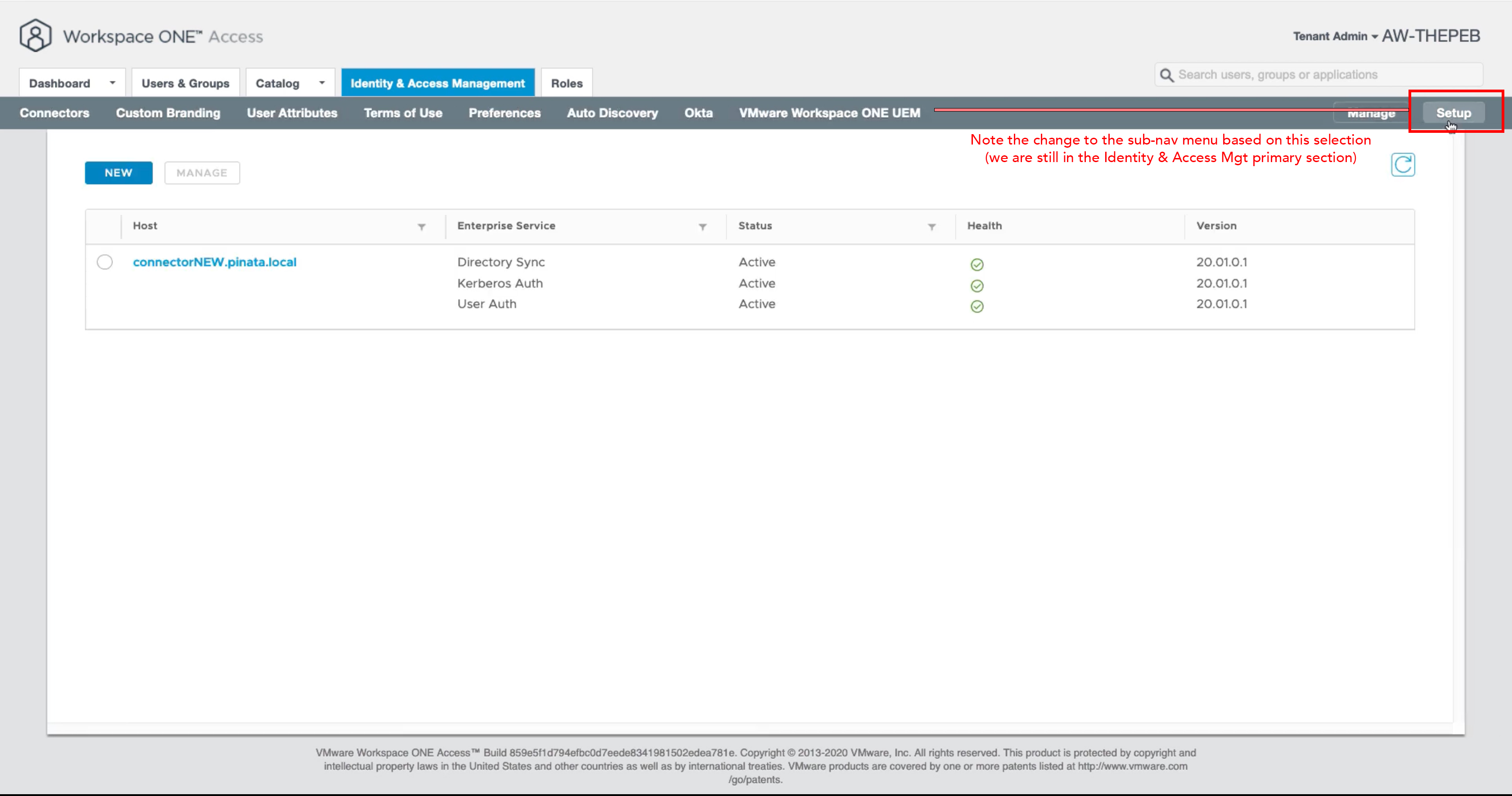Open the Roles tab

[567, 83]
